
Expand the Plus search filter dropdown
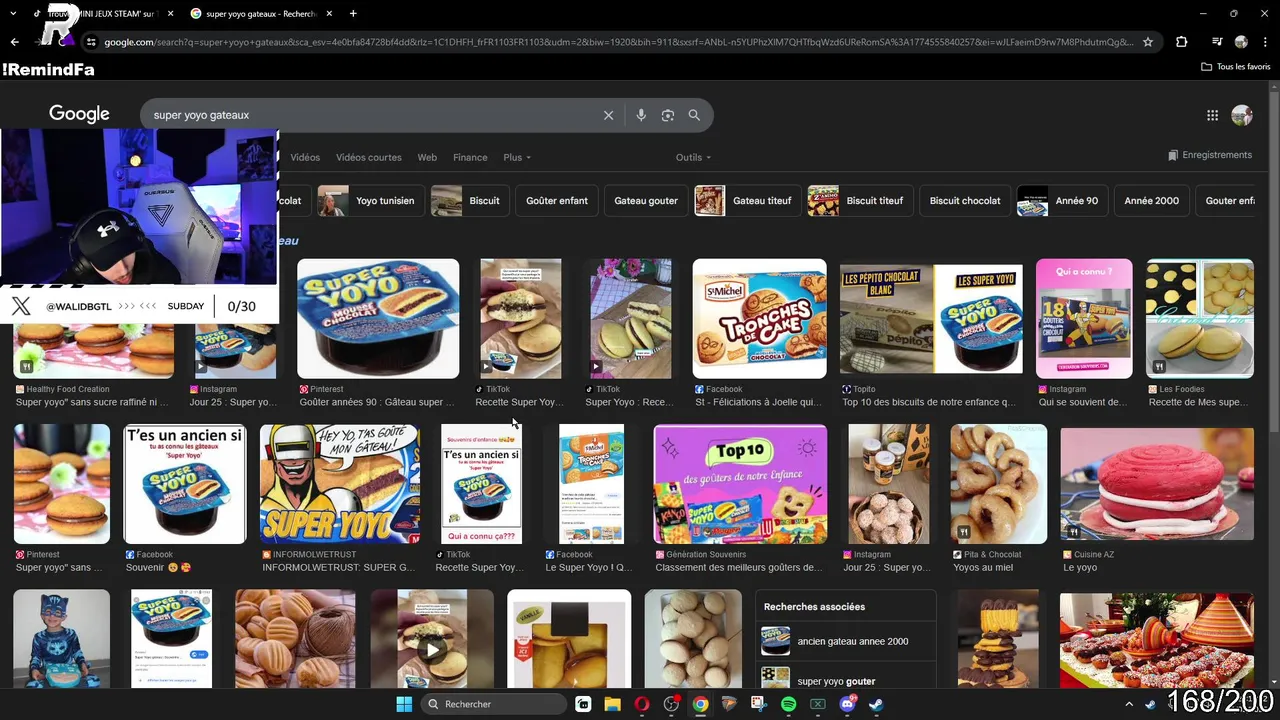517,157
